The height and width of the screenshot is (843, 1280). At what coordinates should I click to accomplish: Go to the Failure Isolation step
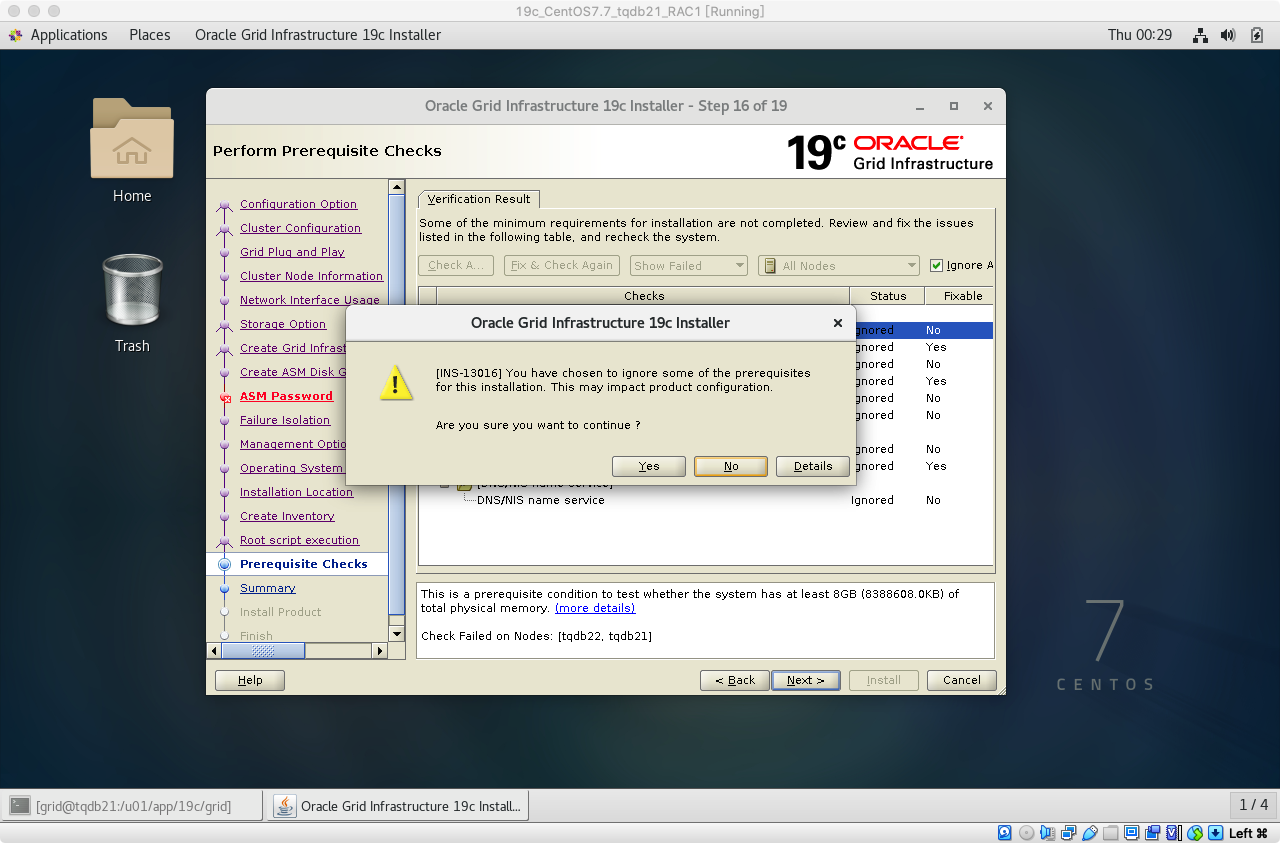coord(285,420)
